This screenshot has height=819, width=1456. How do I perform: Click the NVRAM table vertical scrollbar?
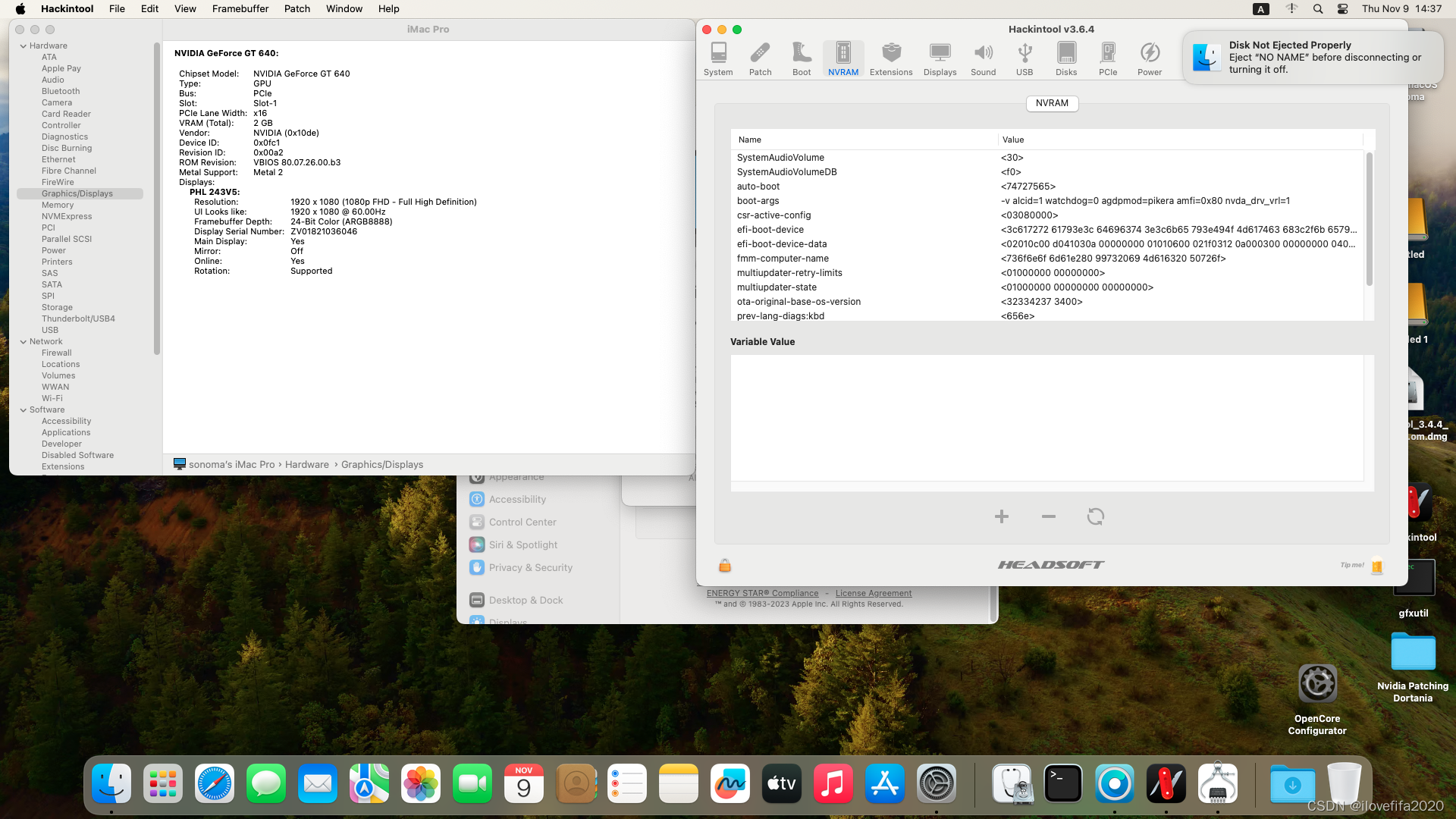[x=1370, y=220]
